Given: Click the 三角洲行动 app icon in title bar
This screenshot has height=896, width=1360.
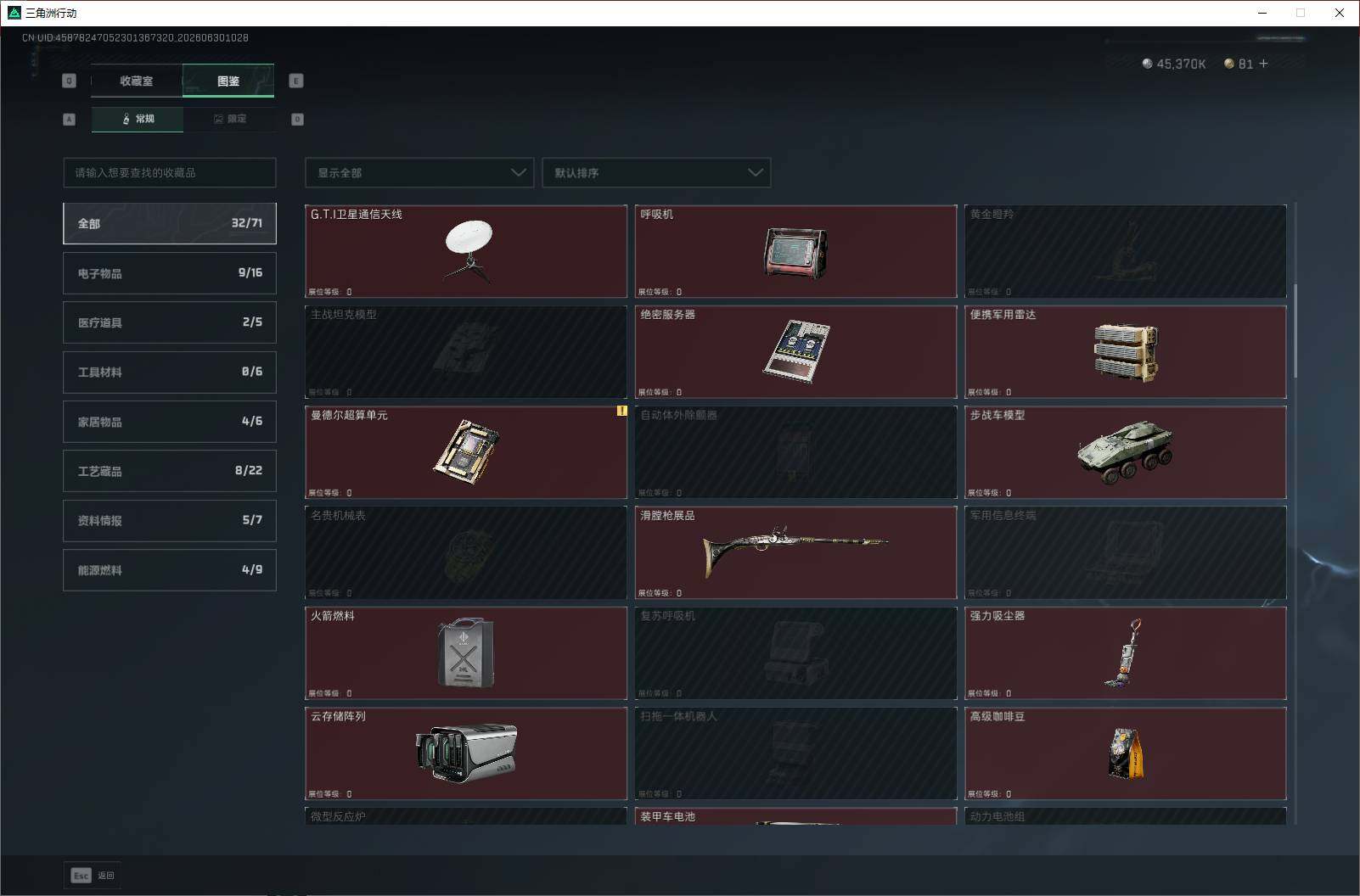Looking at the screenshot, I should coord(14,13).
